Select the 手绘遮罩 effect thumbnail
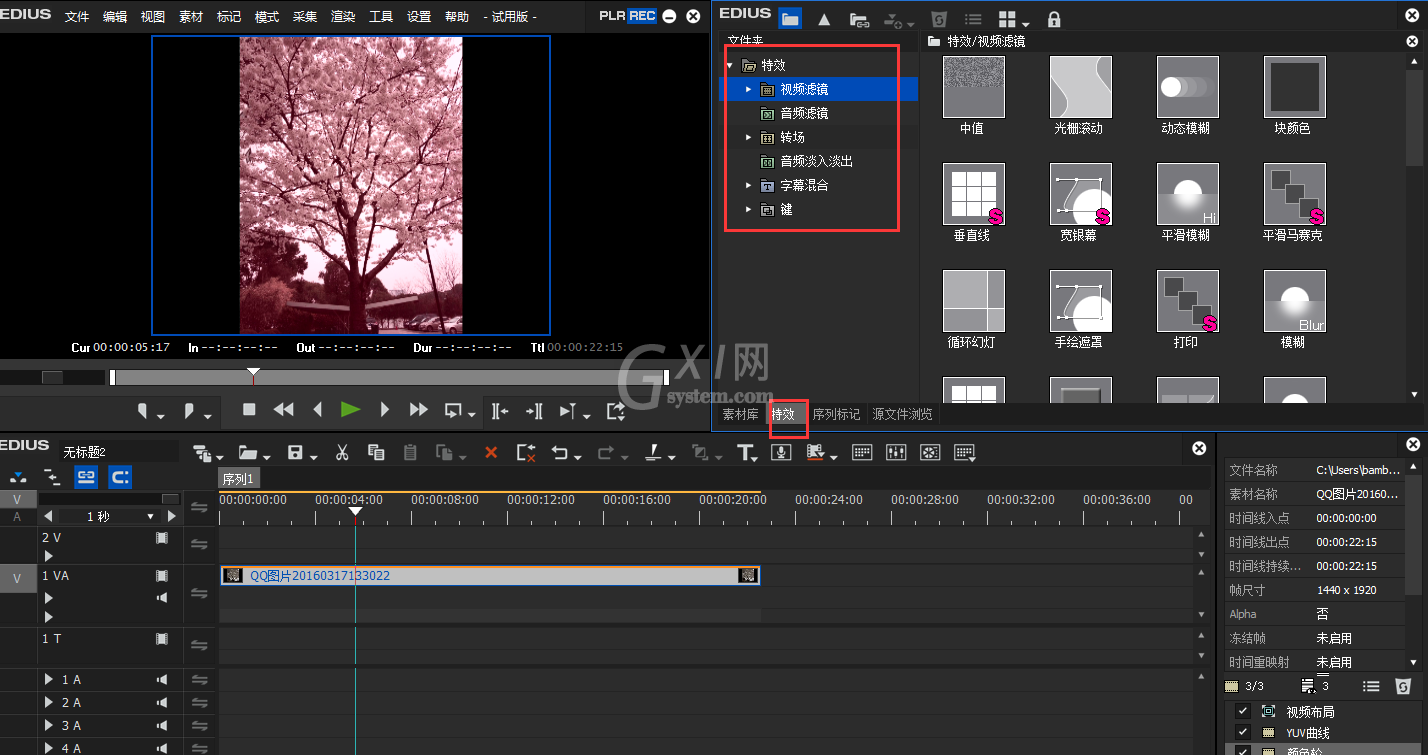Screen dimensions: 1428x755 coord(1080,301)
